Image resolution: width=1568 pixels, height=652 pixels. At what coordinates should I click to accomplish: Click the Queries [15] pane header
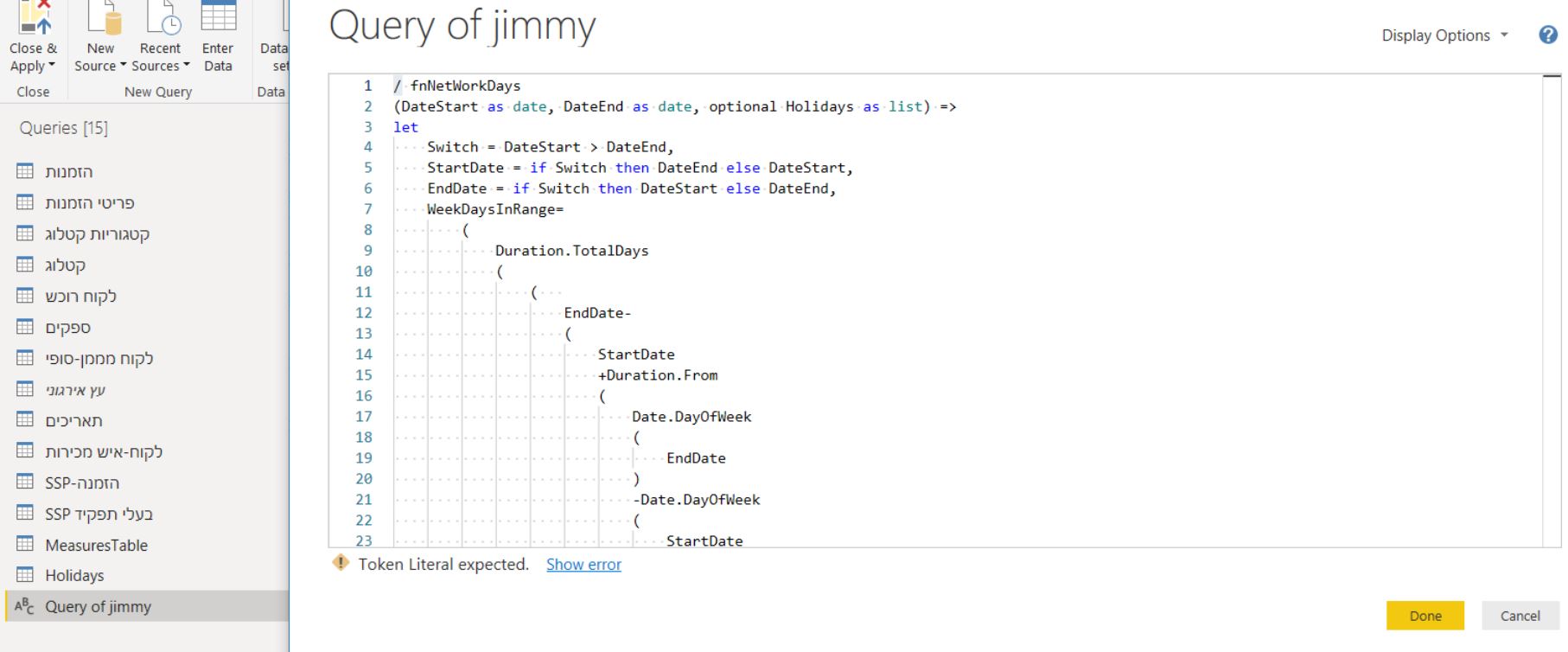coord(64,128)
